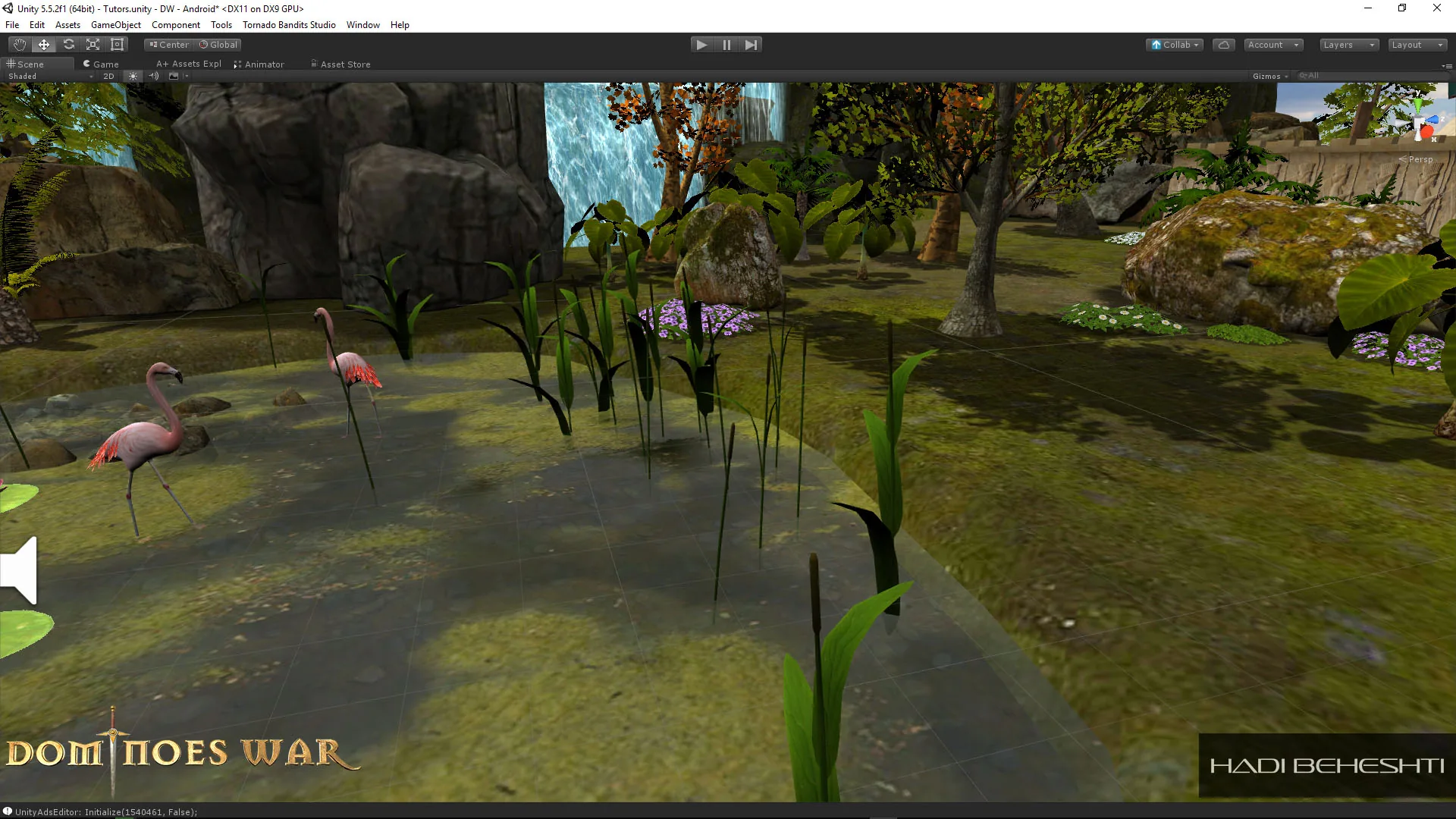Open the Layout dropdown
The image size is (1456, 819).
1417,45
